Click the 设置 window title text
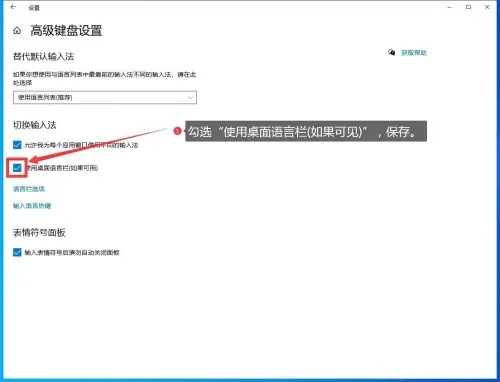500x382 pixels. (x=34, y=8)
